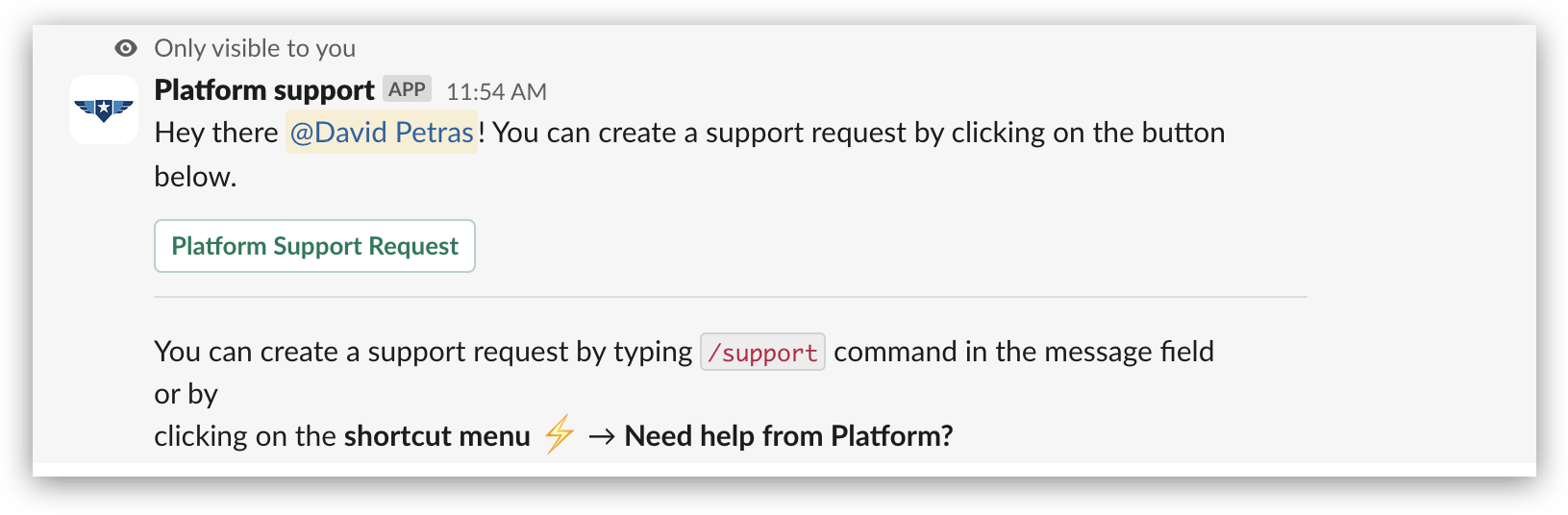The image size is (1568, 515).
Task: Click the eye icon beside visibility notice
Action: pyautogui.click(x=126, y=48)
